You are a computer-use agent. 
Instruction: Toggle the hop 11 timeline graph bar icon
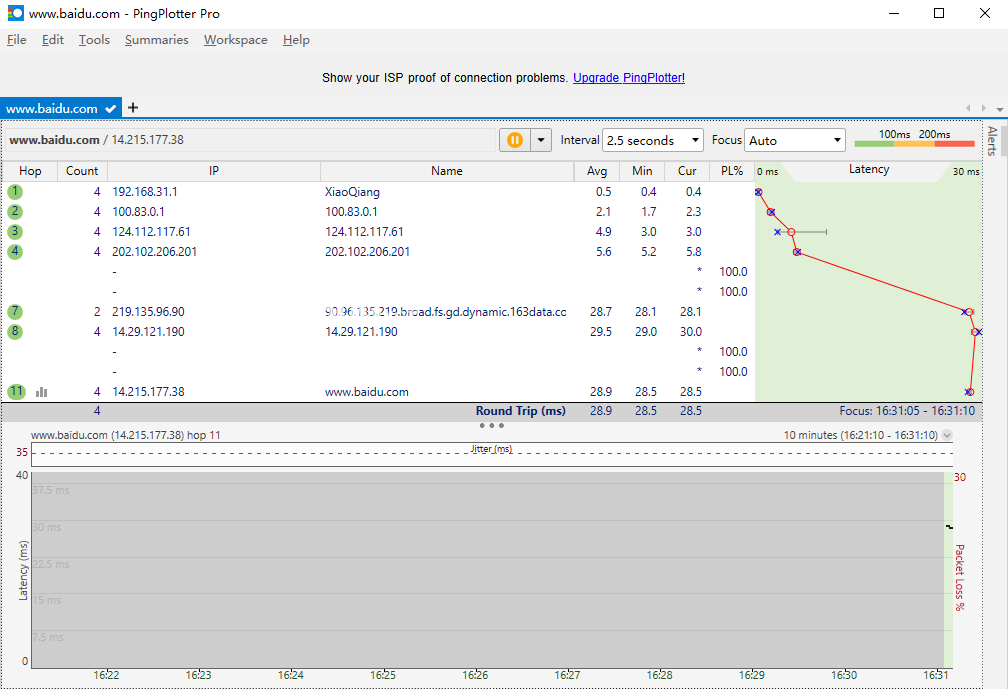pyautogui.click(x=42, y=392)
